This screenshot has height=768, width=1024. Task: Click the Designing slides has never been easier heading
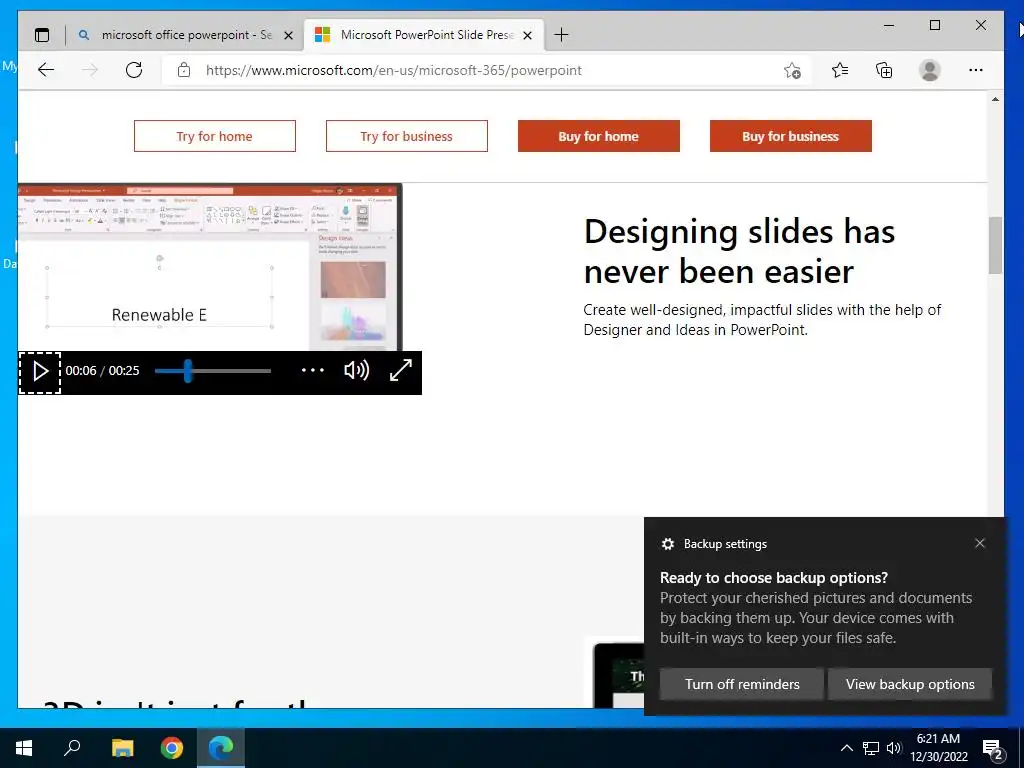pyautogui.click(x=739, y=251)
